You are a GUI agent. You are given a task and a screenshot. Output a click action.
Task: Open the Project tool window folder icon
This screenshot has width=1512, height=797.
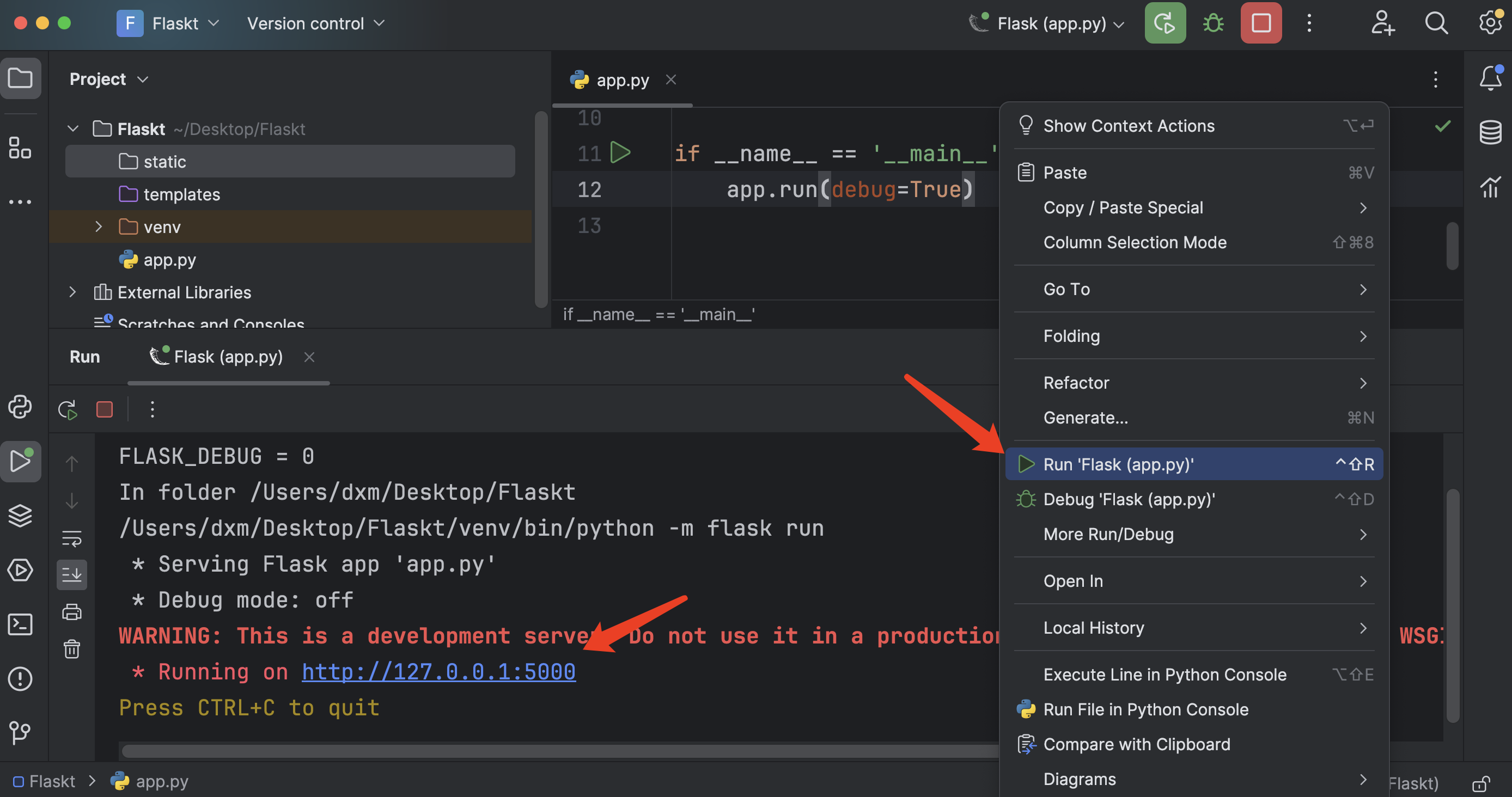click(21, 78)
